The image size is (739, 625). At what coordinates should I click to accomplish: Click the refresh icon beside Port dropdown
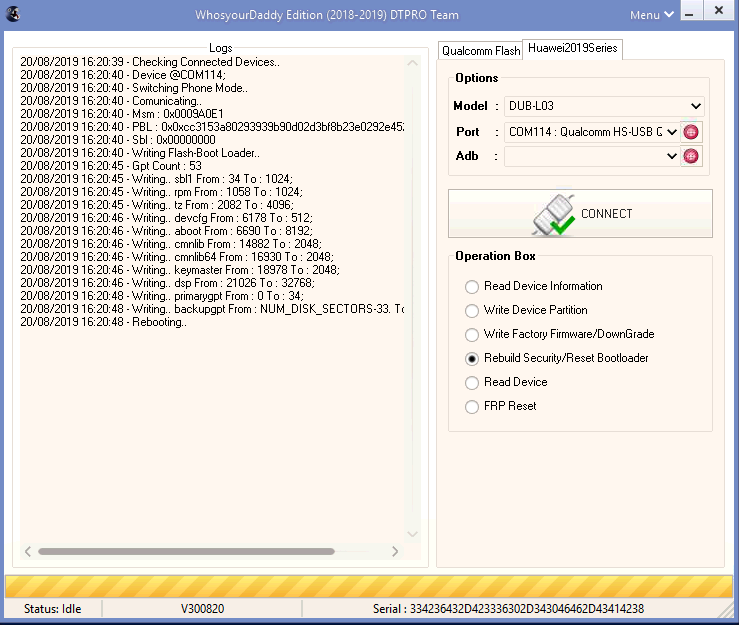click(691, 132)
